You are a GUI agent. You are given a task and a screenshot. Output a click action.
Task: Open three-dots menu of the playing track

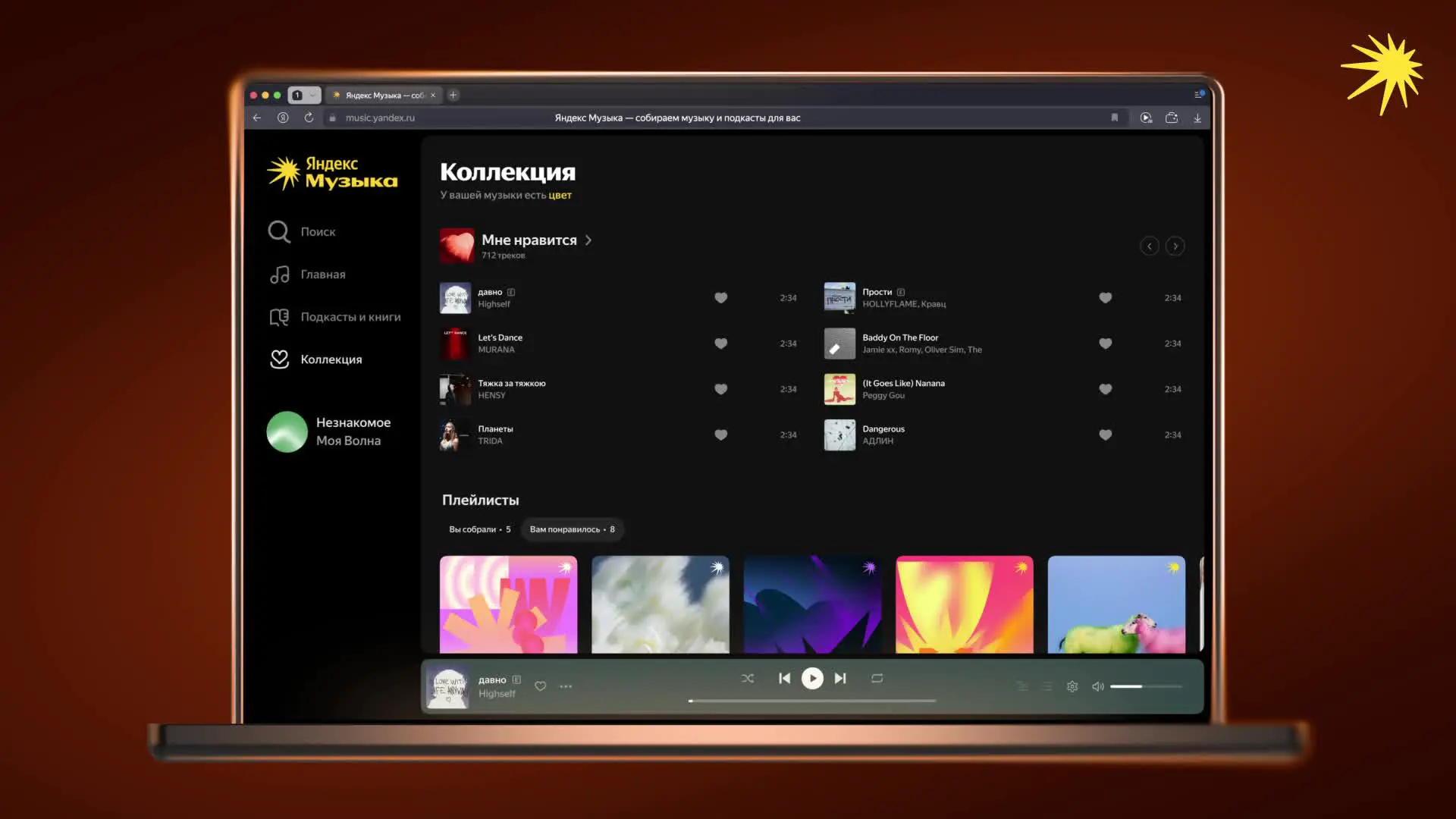566,686
